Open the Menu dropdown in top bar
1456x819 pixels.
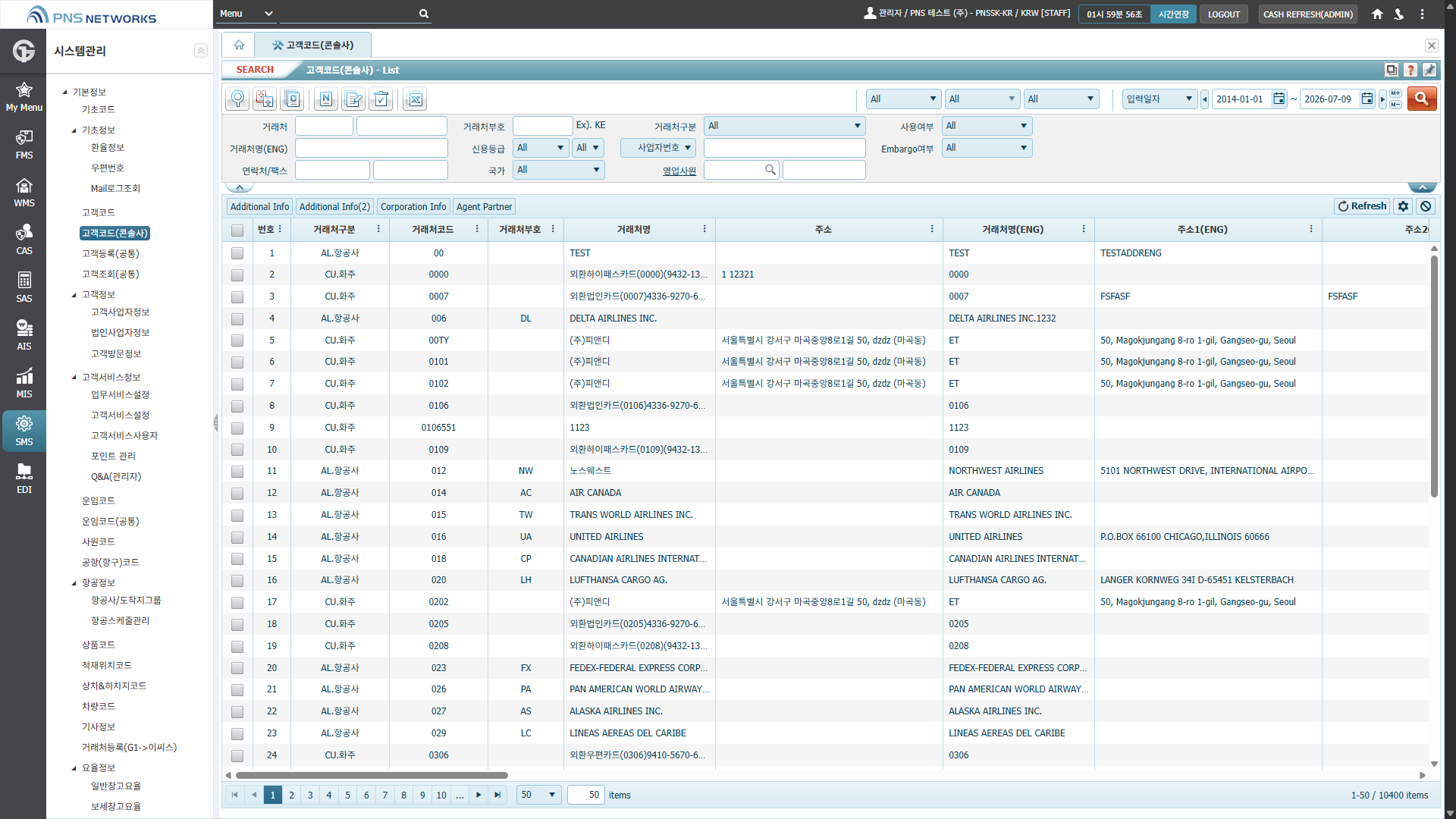click(x=246, y=14)
